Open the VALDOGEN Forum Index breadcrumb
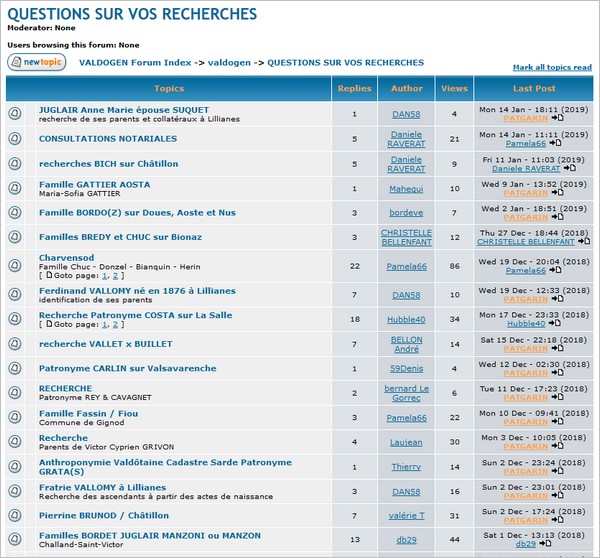Screen dimensions: 600x558 [135, 63]
